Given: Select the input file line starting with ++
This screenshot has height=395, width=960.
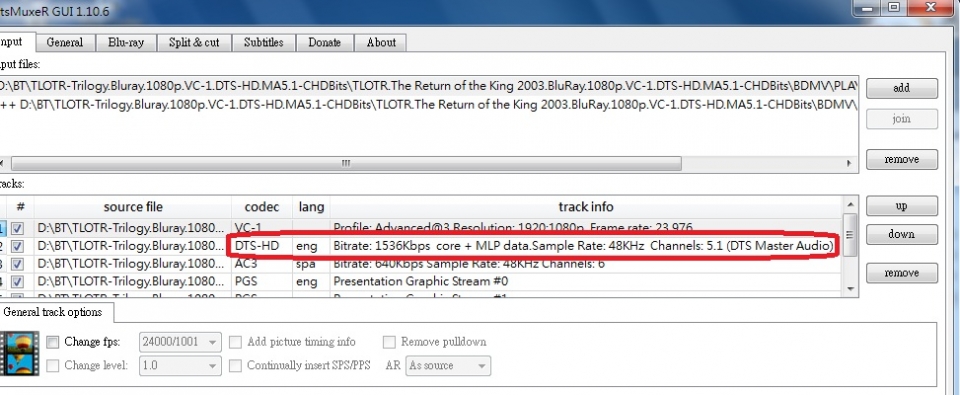Looking at the screenshot, I should 429,104.
